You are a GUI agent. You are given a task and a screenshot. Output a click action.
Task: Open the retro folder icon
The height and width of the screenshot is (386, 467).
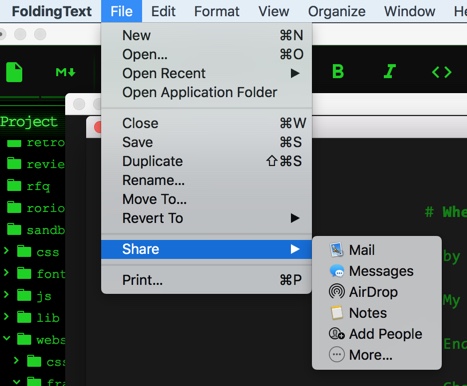coord(14,144)
